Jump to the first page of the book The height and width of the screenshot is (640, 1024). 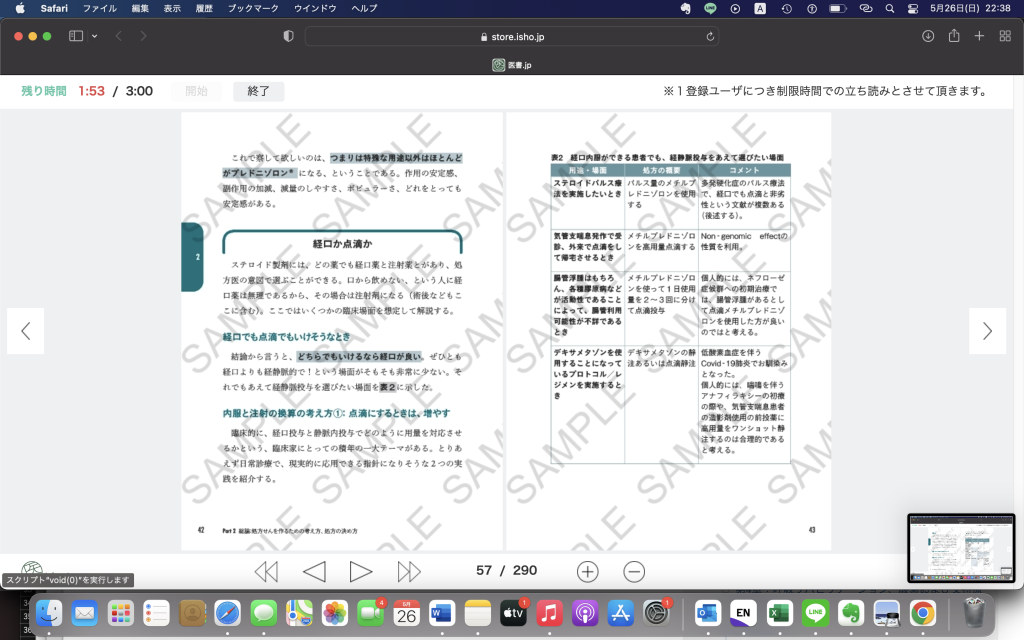coord(266,571)
